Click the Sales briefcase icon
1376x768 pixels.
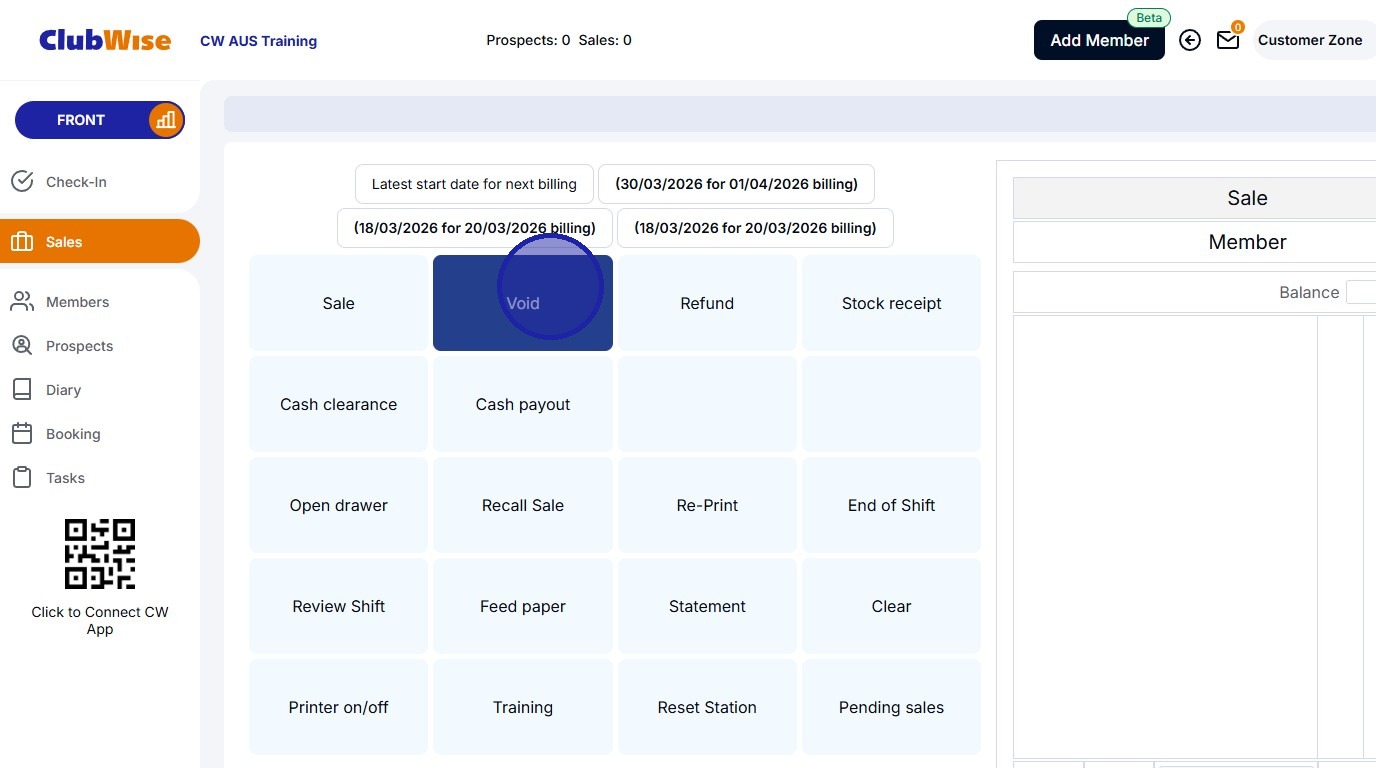pos(22,242)
